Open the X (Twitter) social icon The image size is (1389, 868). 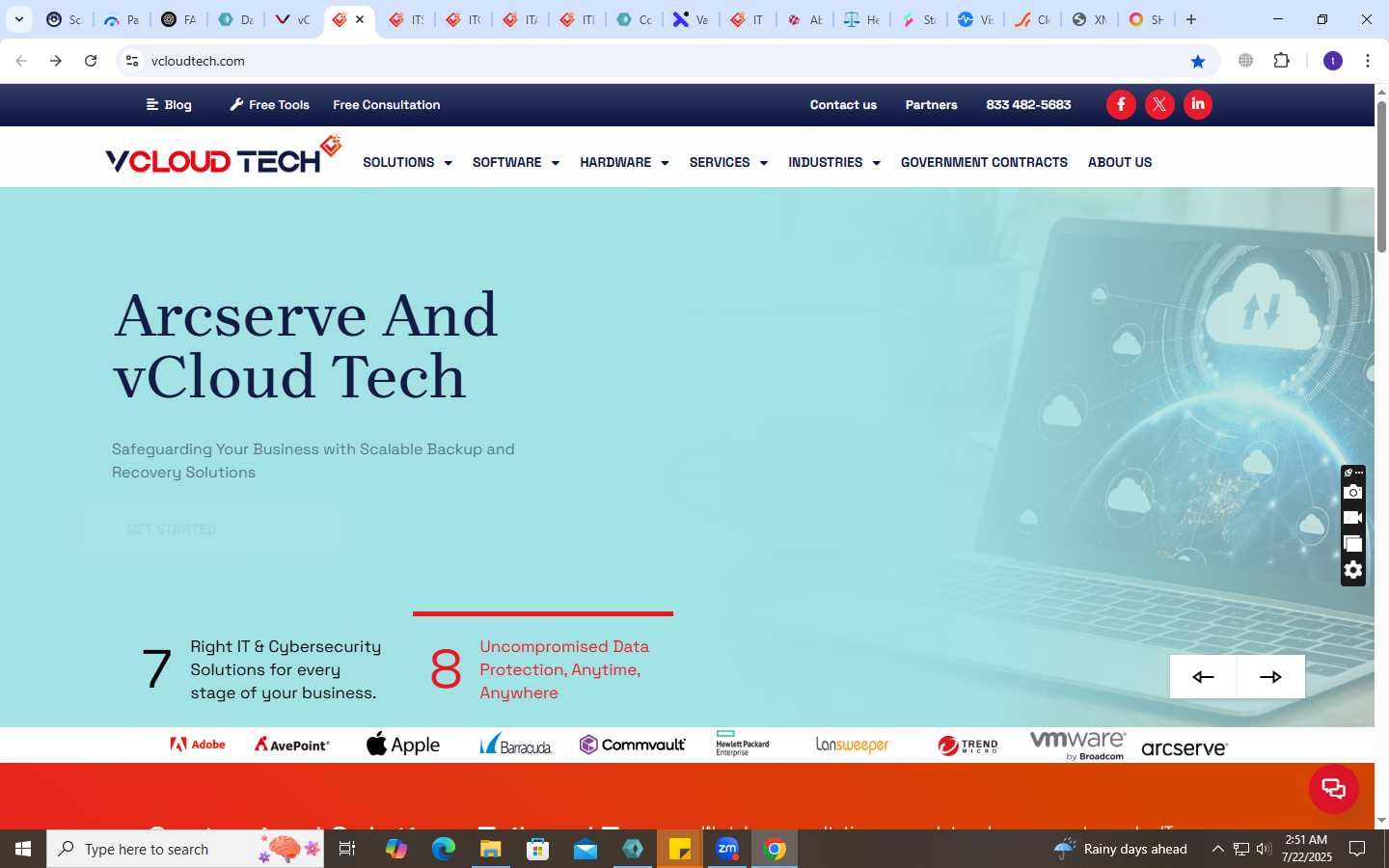pos(1159,104)
